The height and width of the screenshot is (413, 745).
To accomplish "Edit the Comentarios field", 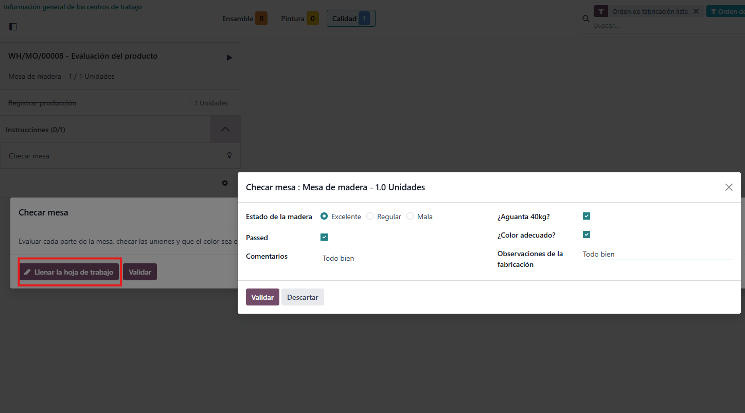I will [338, 258].
